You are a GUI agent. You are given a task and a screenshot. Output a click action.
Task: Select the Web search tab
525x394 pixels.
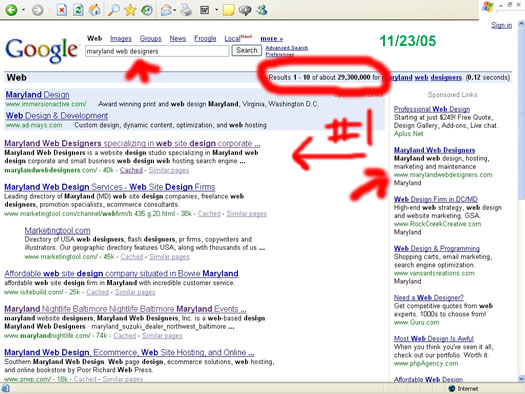pyautogui.click(x=94, y=38)
